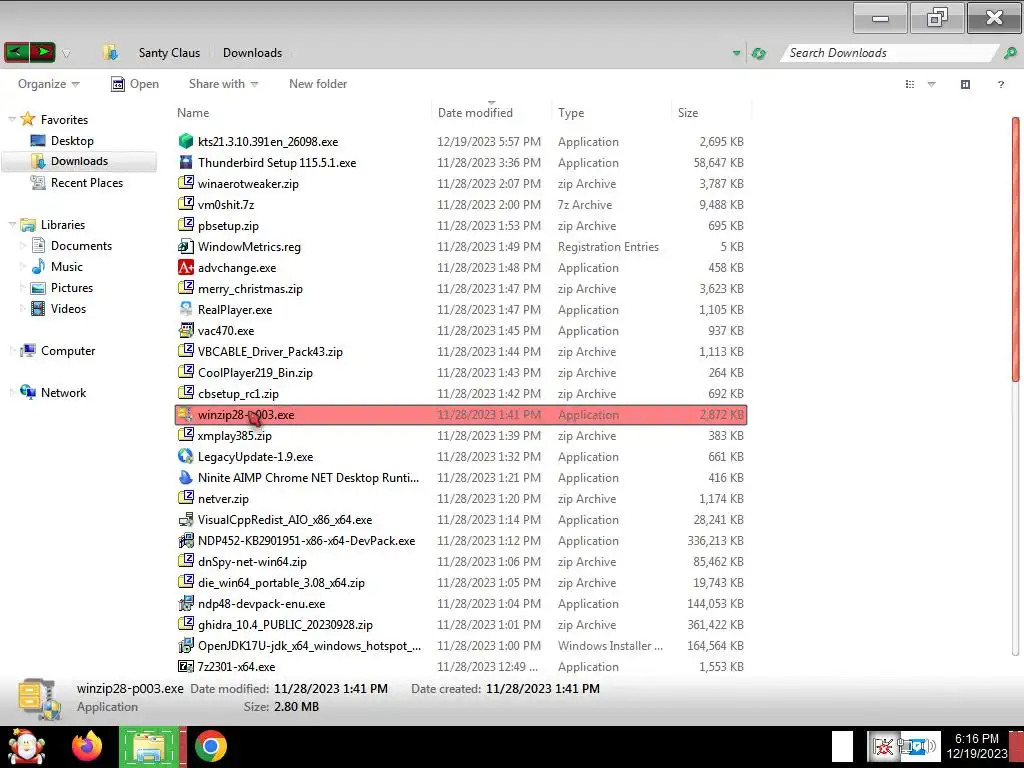
Task: Open the Santa Start button
Action: pyautogui.click(x=27, y=746)
